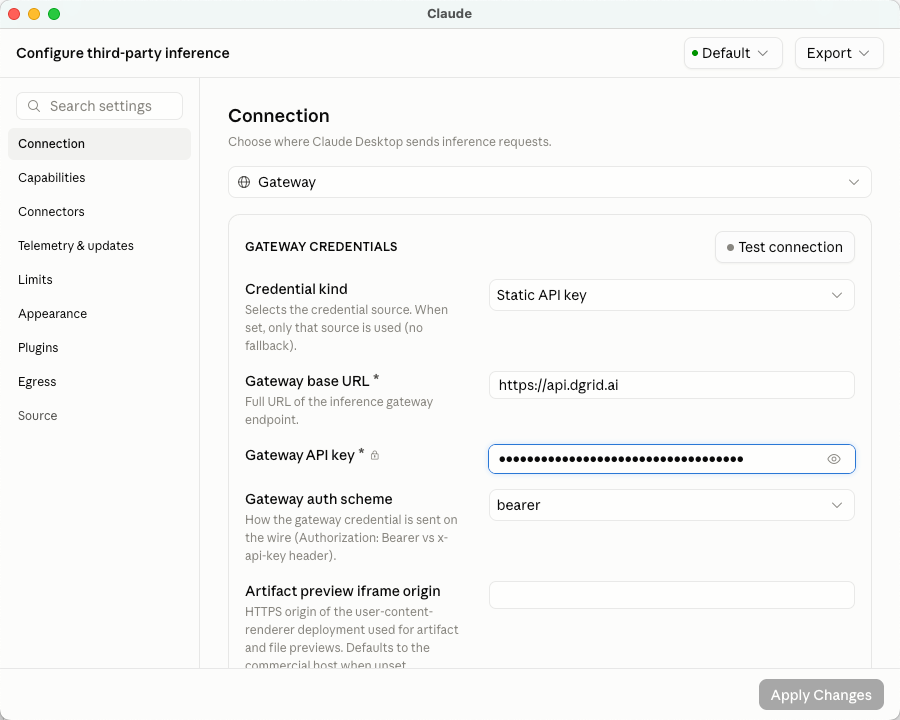Click into the Gateway API key field

pyautogui.click(x=672, y=459)
